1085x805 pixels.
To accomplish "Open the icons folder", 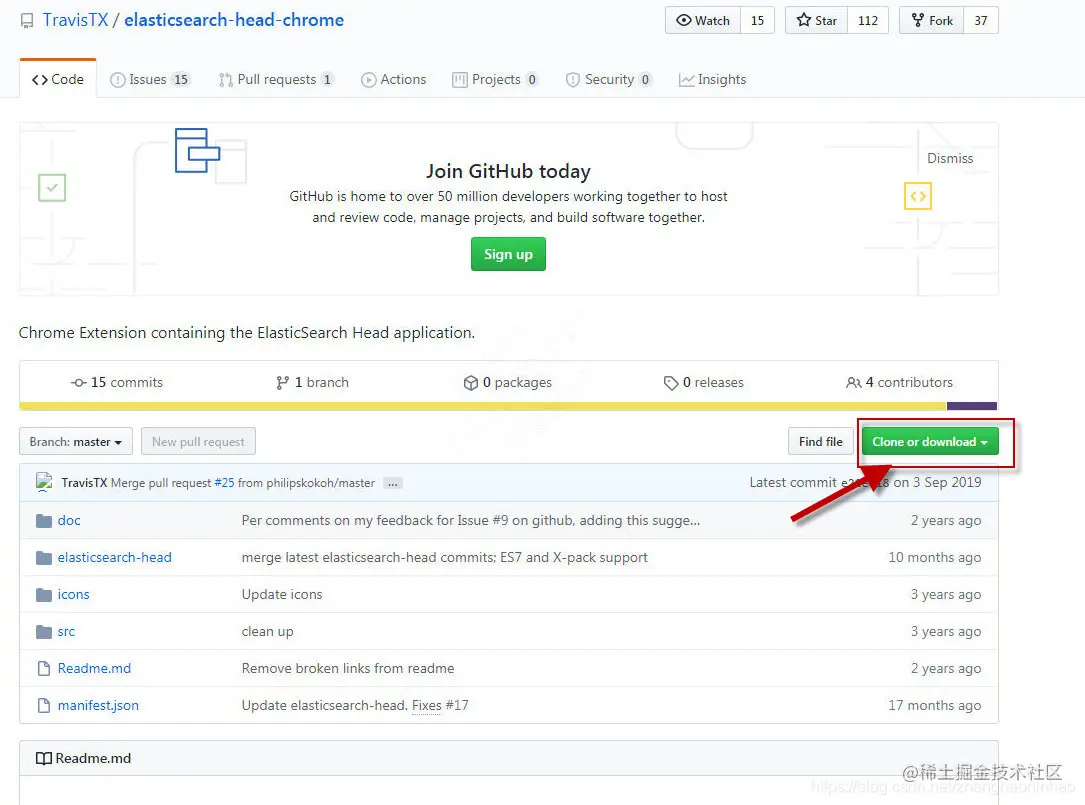I will [x=73, y=595].
